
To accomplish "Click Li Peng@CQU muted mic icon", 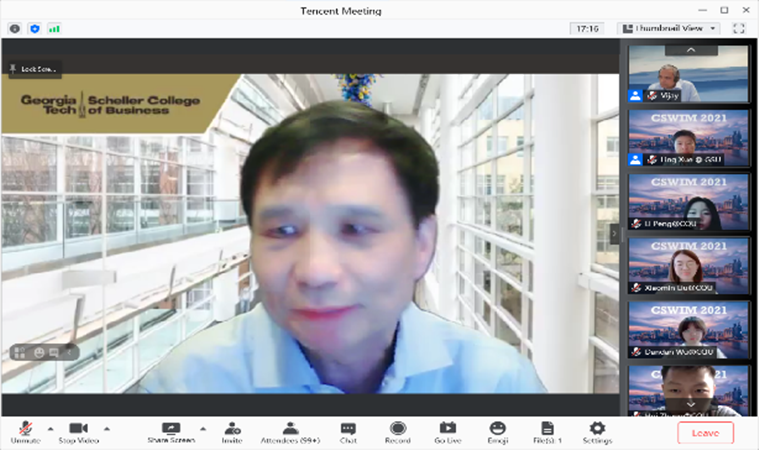I will (x=637, y=224).
